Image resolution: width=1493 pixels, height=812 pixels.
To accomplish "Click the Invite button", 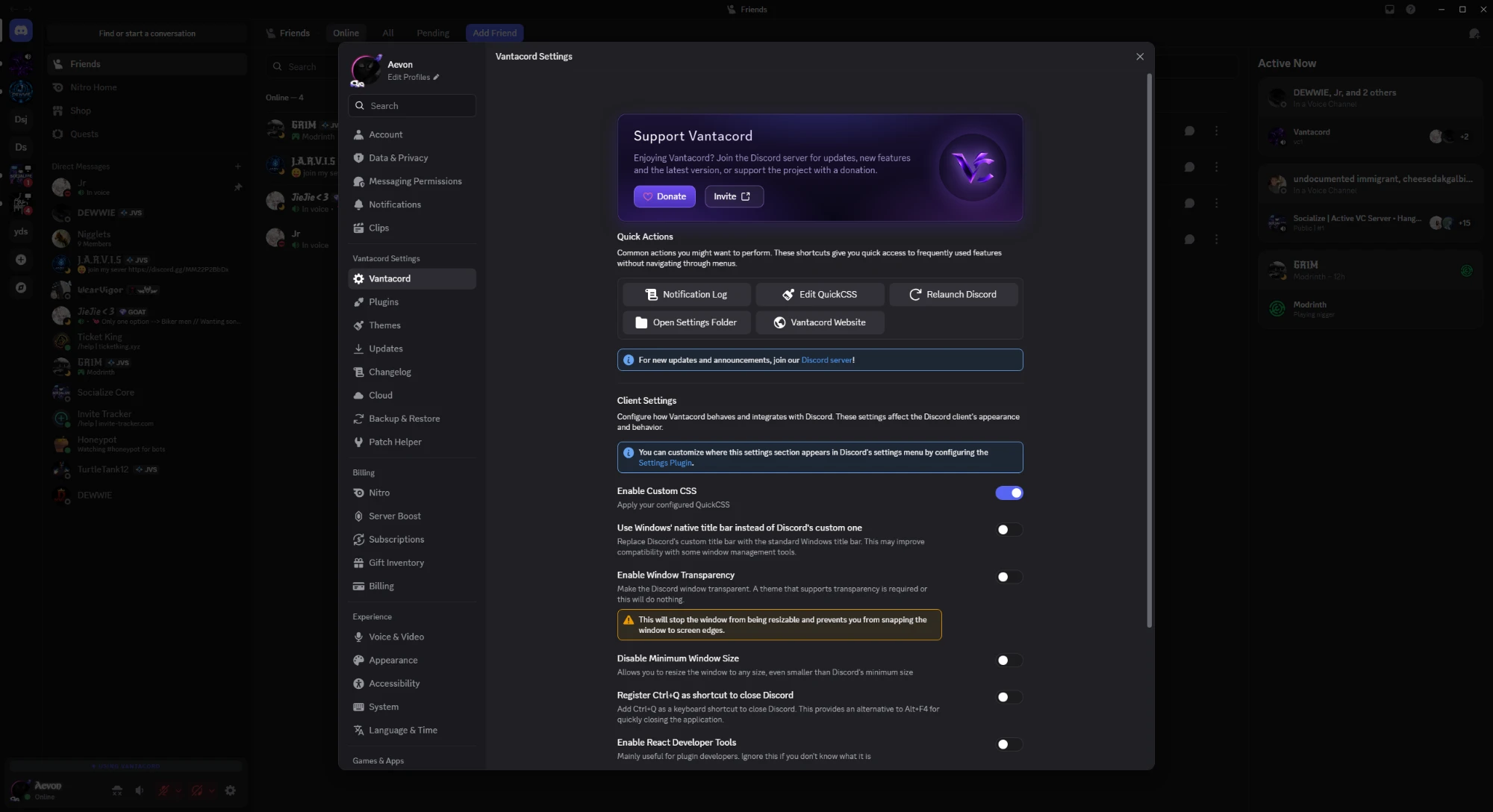I will pos(734,196).
